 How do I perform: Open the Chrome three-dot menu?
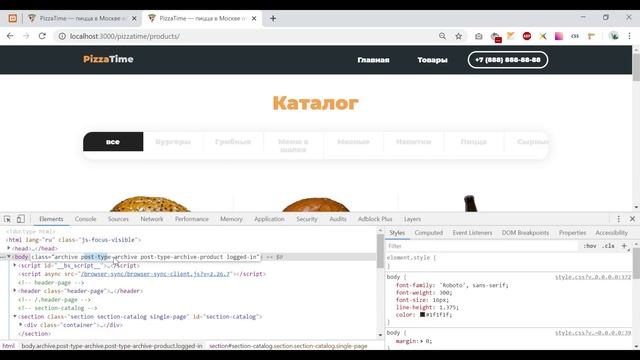(x=629, y=36)
